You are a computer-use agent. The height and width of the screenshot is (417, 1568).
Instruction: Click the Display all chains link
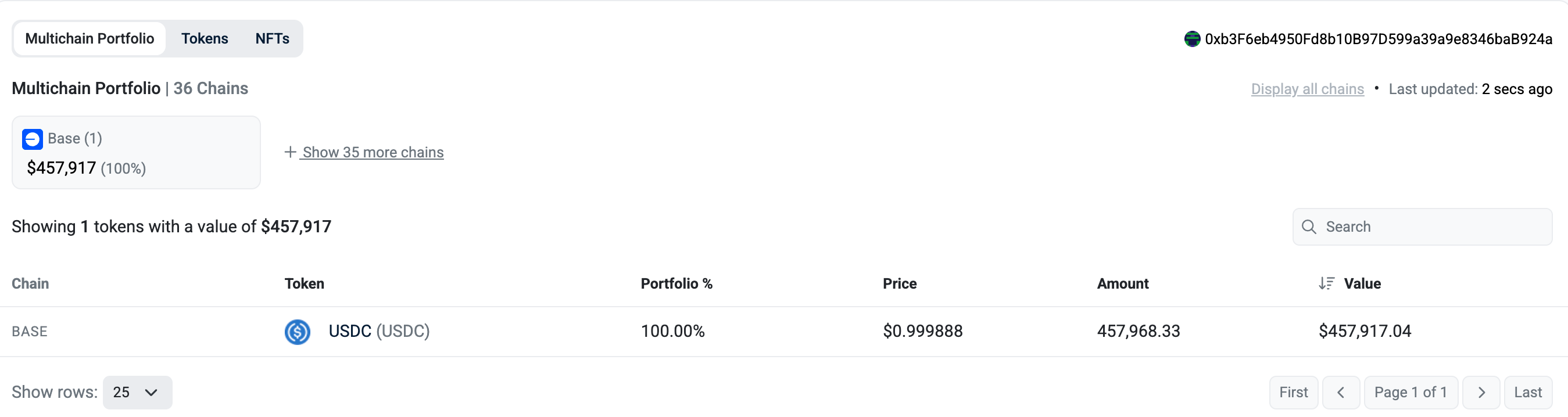point(1307,89)
